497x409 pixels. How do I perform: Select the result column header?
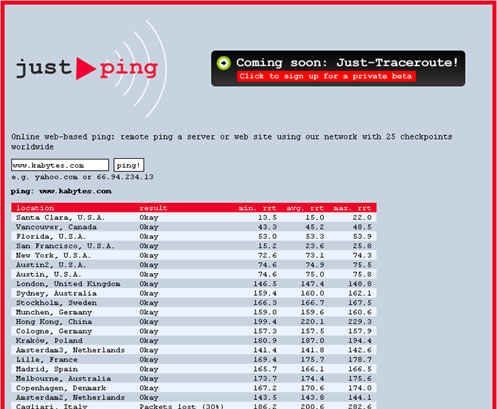(x=153, y=208)
